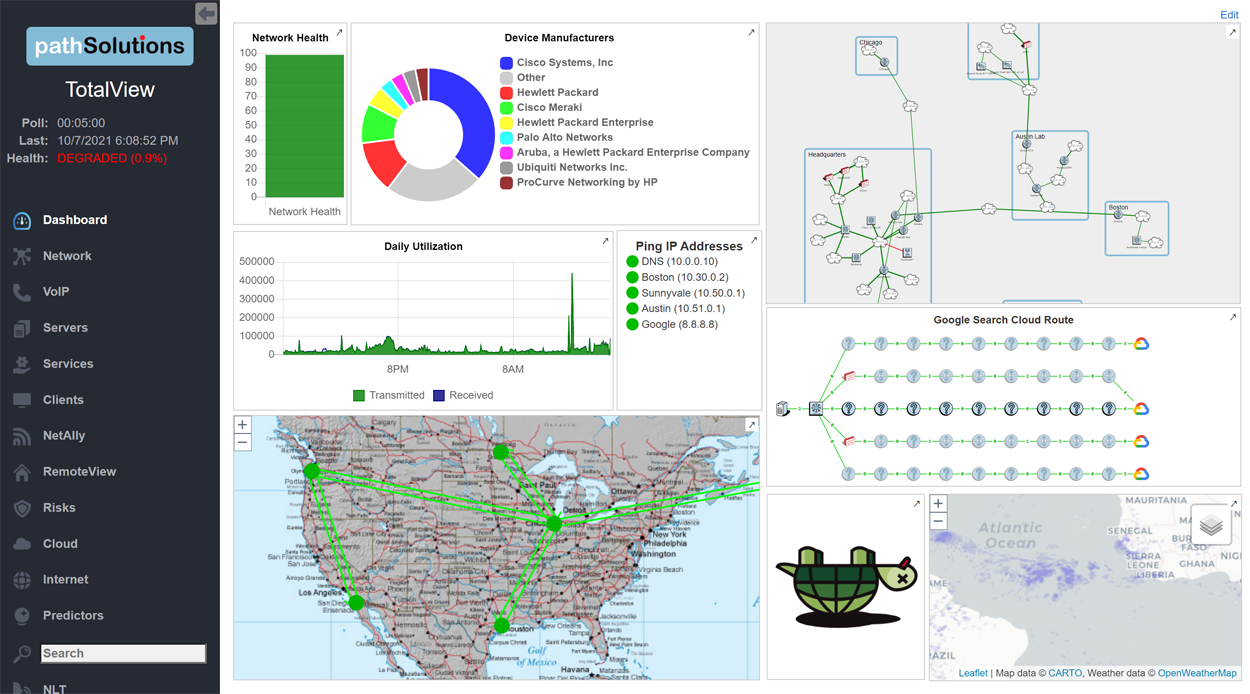
Task: Click the Internet globe icon
Action: tap(22, 580)
